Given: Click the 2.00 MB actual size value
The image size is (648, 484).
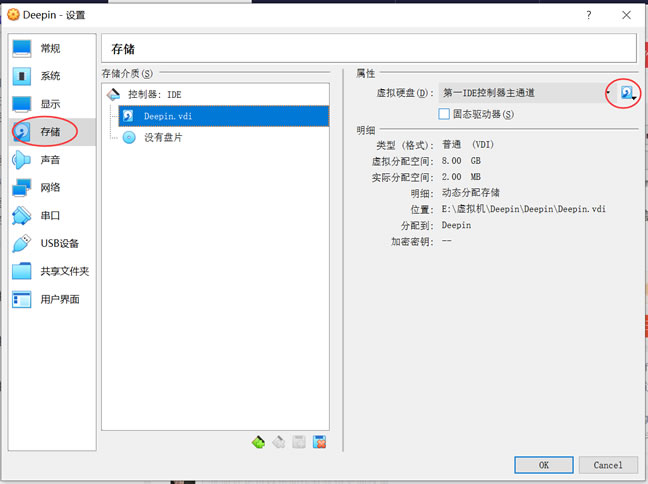Looking at the screenshot, I should click(461, 177).
